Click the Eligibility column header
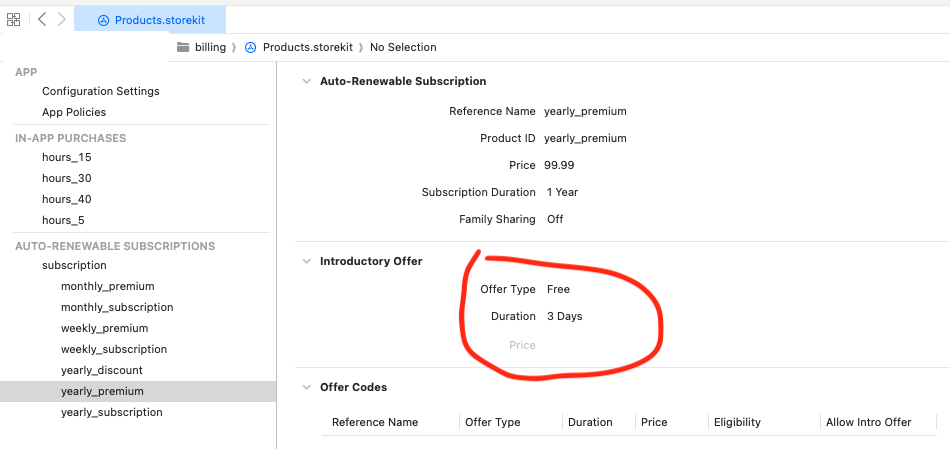The image size is (950, 449). [737, 422]
